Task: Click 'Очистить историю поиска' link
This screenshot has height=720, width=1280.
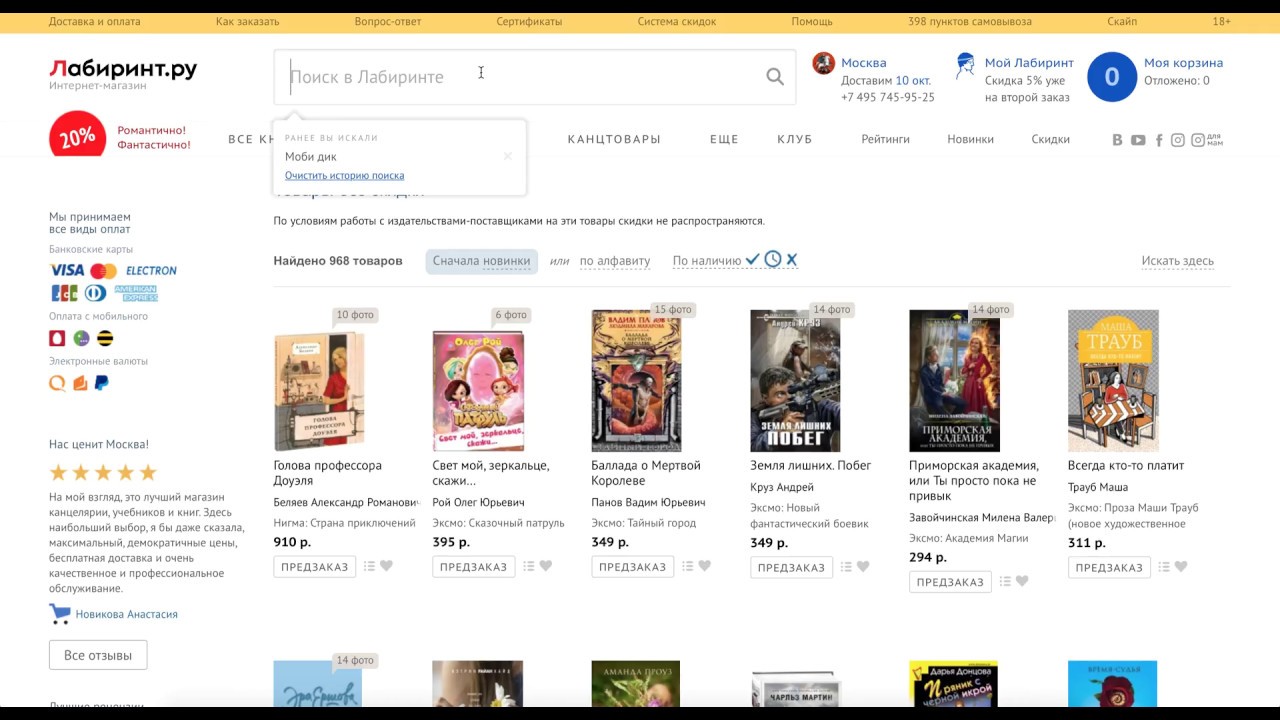Action: tap(345, 176)
